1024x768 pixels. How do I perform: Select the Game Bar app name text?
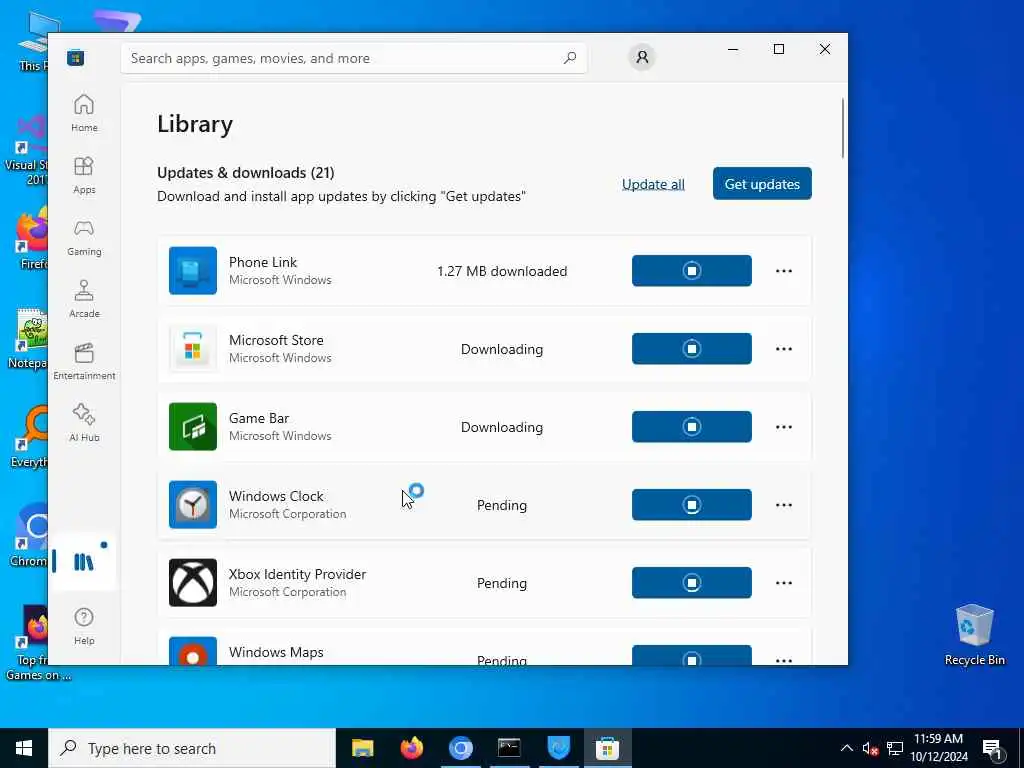(259, 418)
